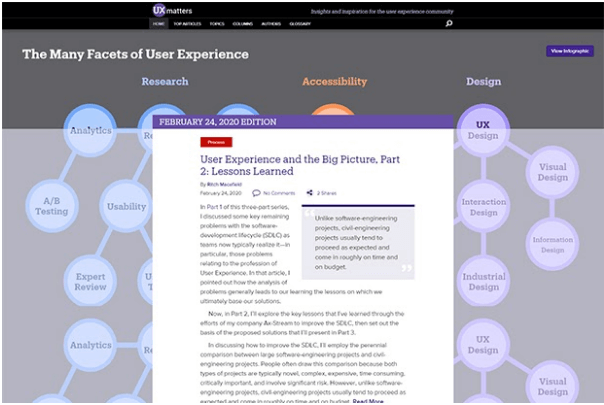604x405 pixels.
Task: Click the red Process category tag
Action: 216,142
